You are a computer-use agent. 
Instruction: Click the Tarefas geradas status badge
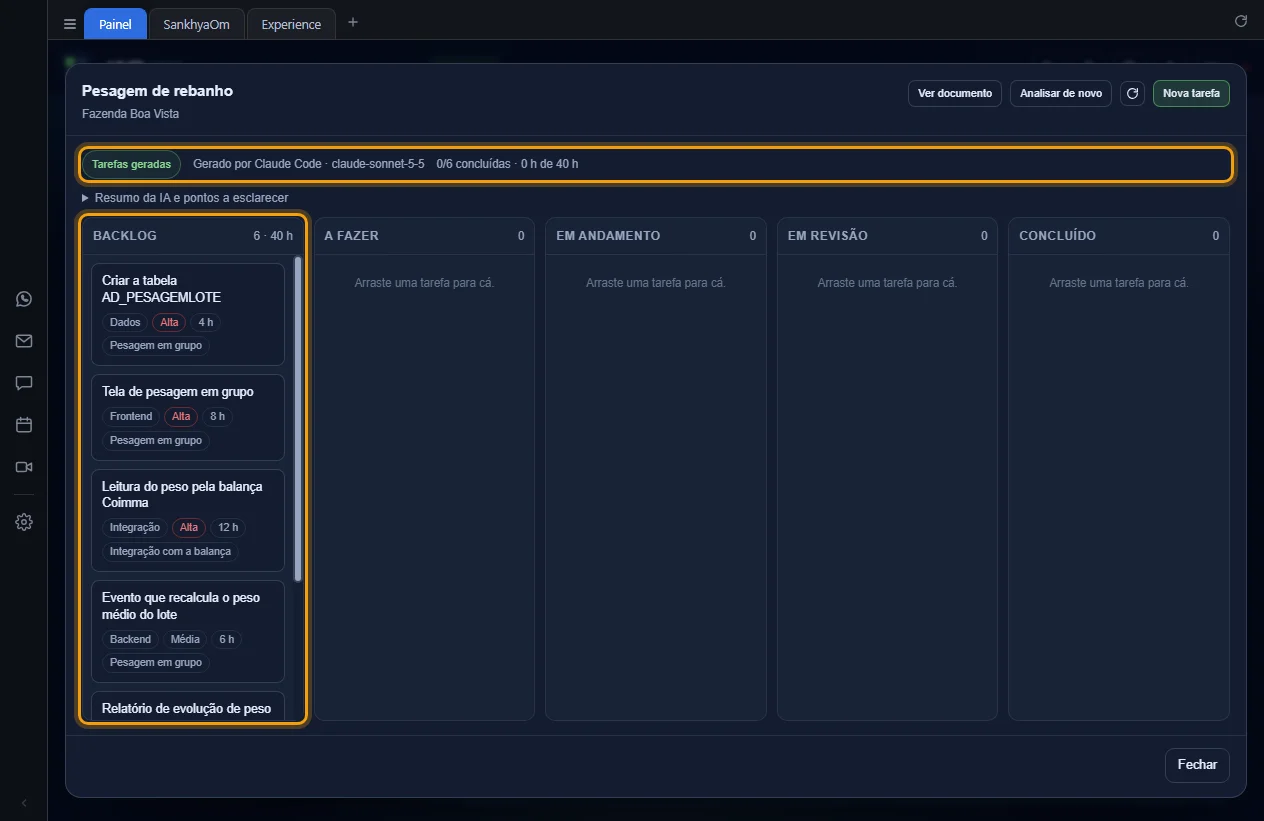coord(131,164)
